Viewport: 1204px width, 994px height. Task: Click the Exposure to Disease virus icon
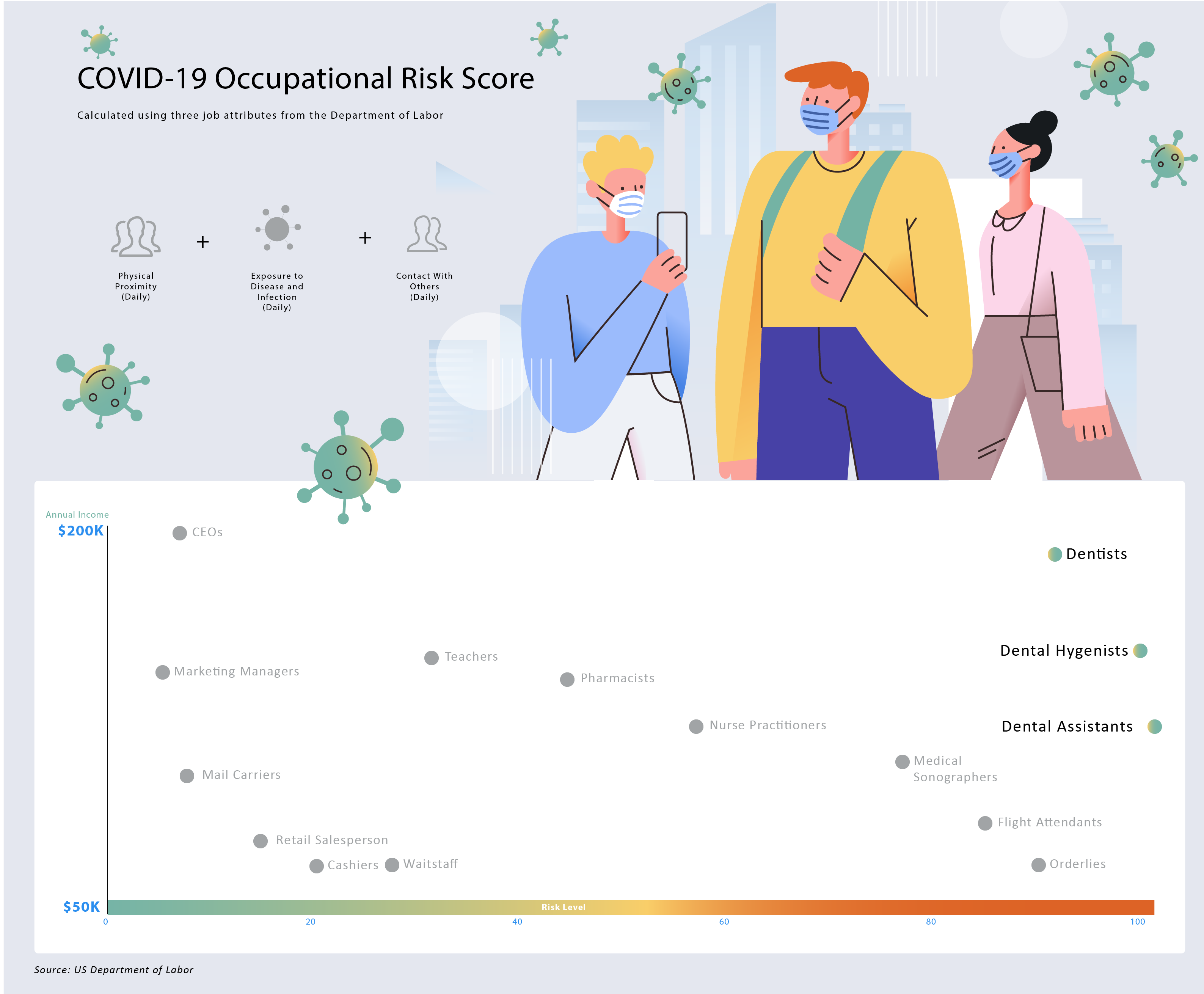click(x=278, y=228)
